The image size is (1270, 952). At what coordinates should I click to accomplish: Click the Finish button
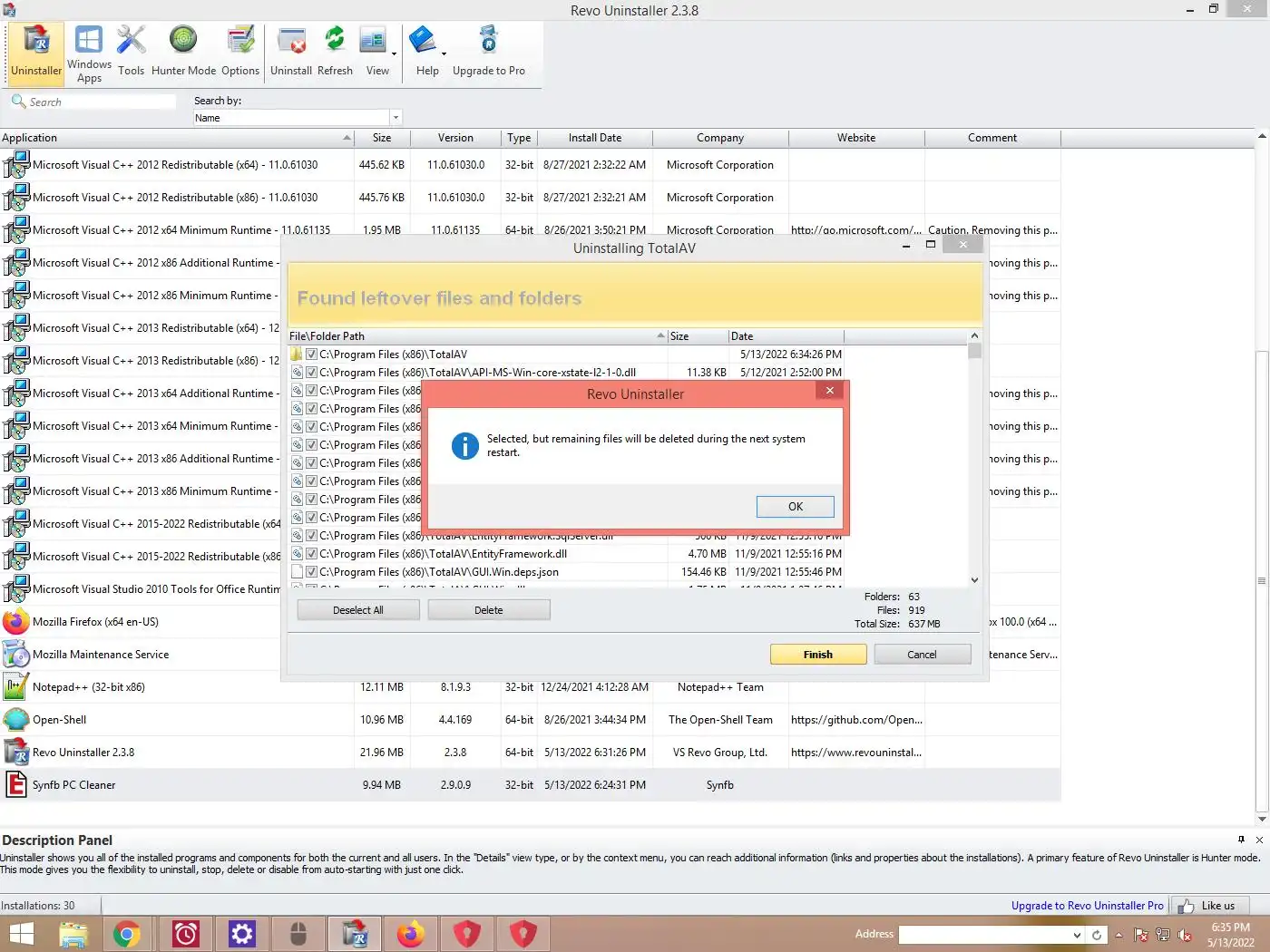pos(818,655)
